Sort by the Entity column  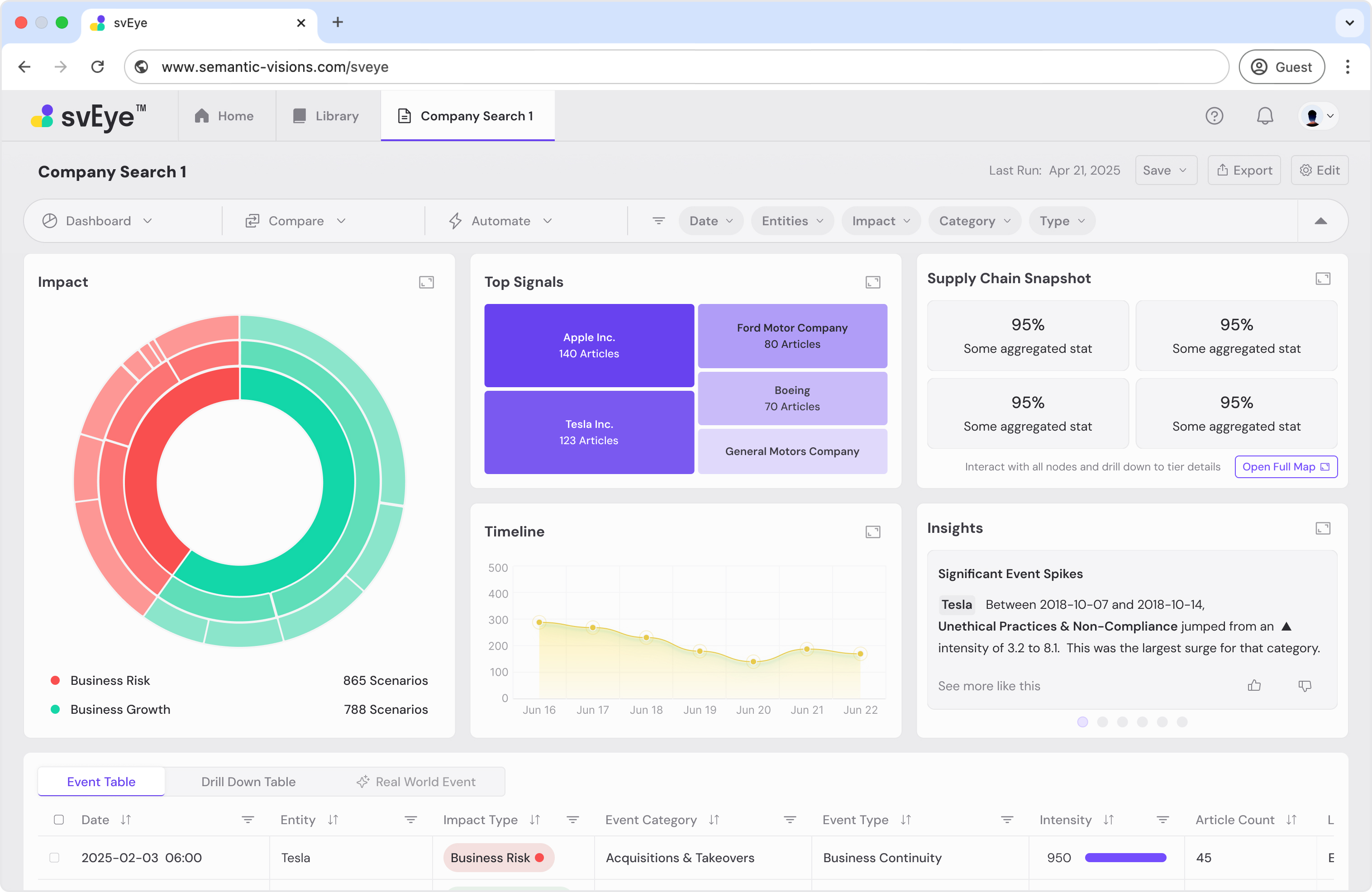333,819
